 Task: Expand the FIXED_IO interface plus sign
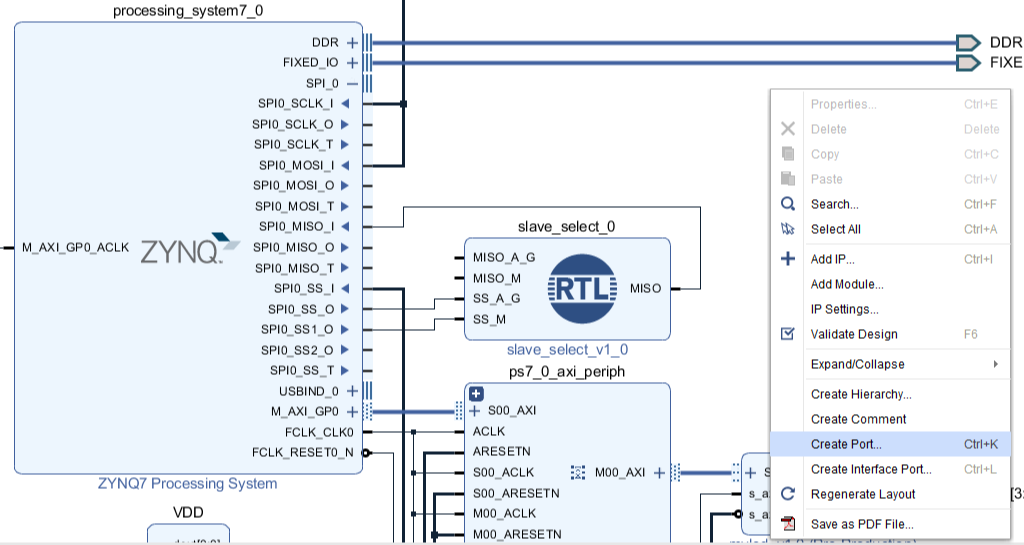click(x=353, y=63)
